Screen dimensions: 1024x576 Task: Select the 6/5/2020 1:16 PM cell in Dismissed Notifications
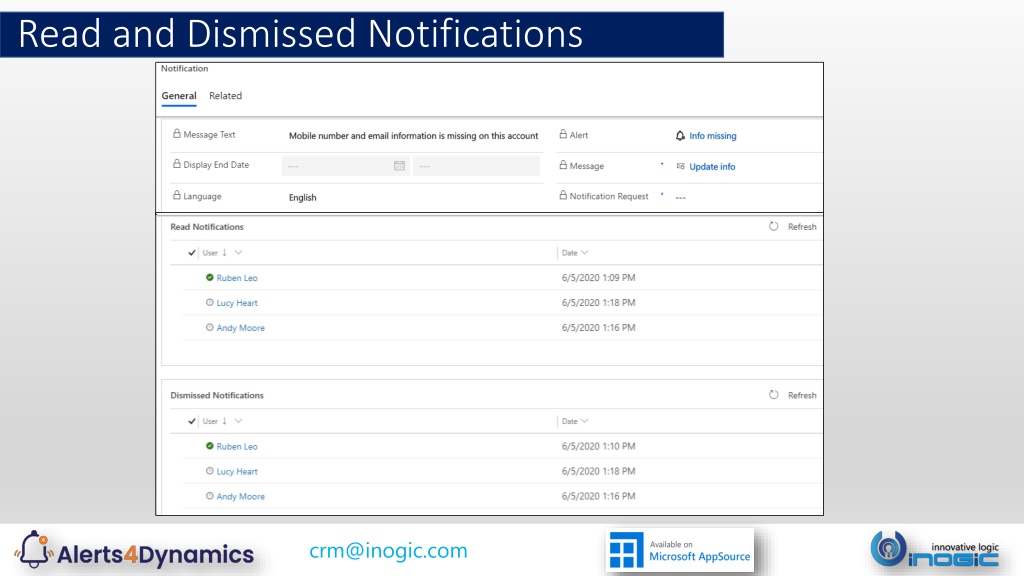point(598,496)
